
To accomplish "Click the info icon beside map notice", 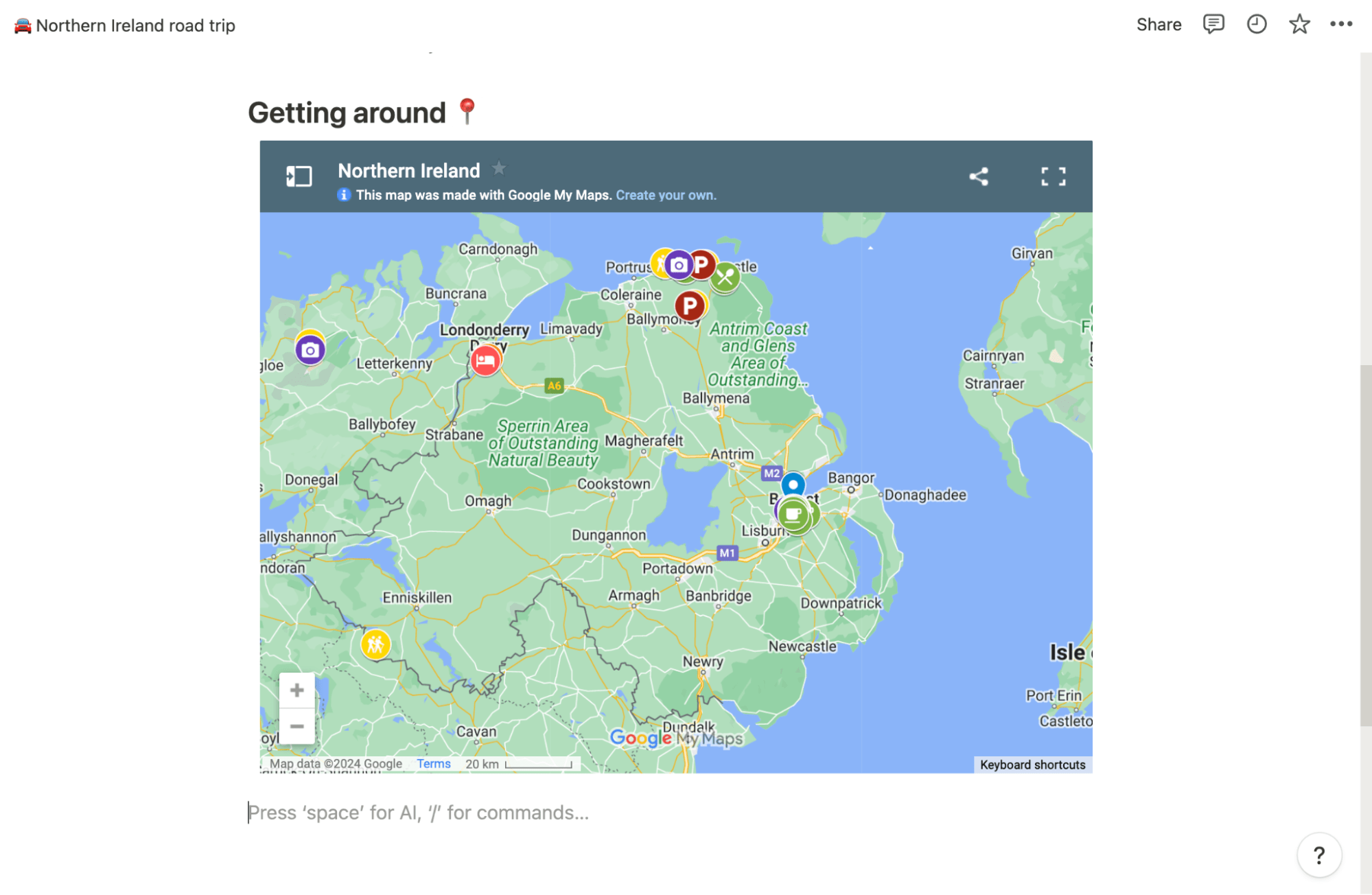I will [x=344, y=195].
